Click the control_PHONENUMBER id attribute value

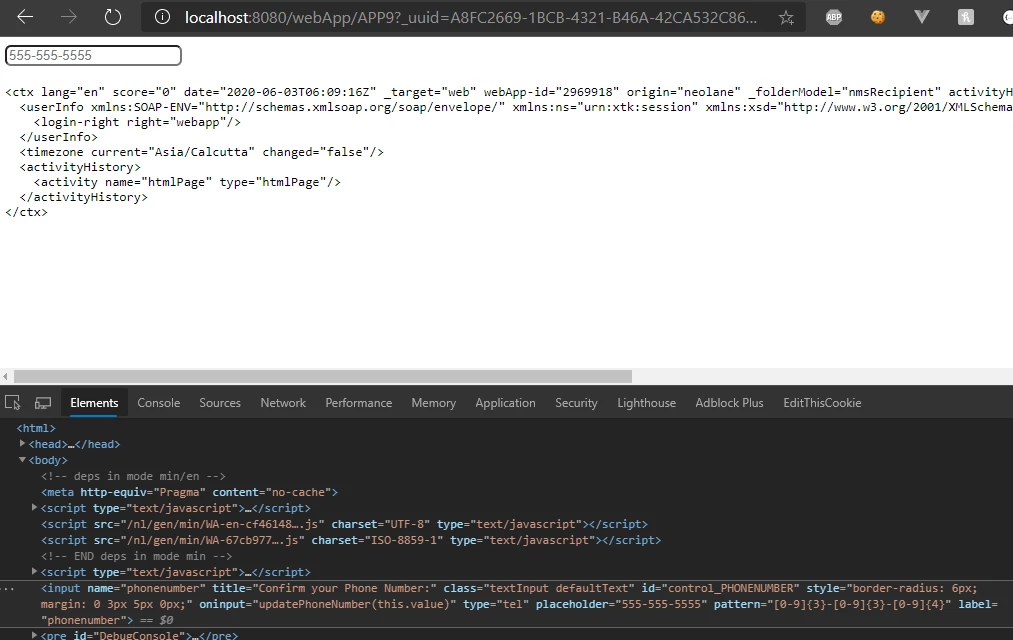tap(730, 588)
